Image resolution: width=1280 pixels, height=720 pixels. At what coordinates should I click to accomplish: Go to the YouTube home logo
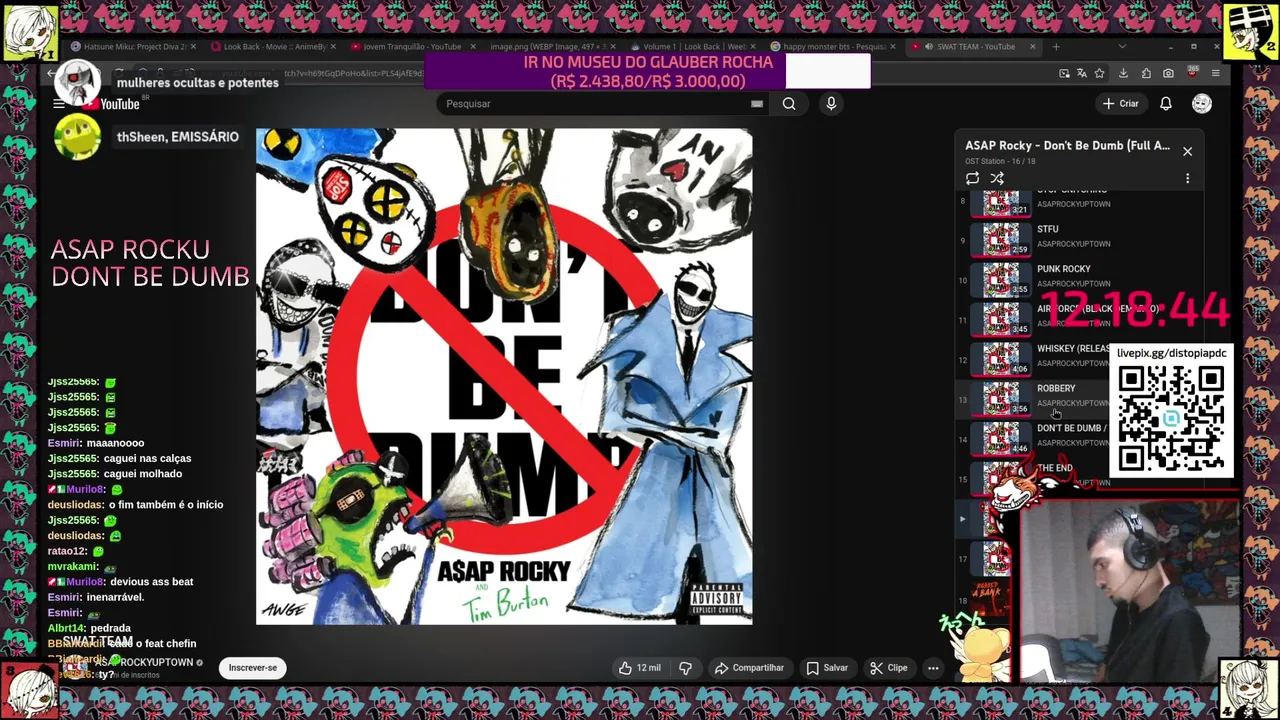coord(112,104)
